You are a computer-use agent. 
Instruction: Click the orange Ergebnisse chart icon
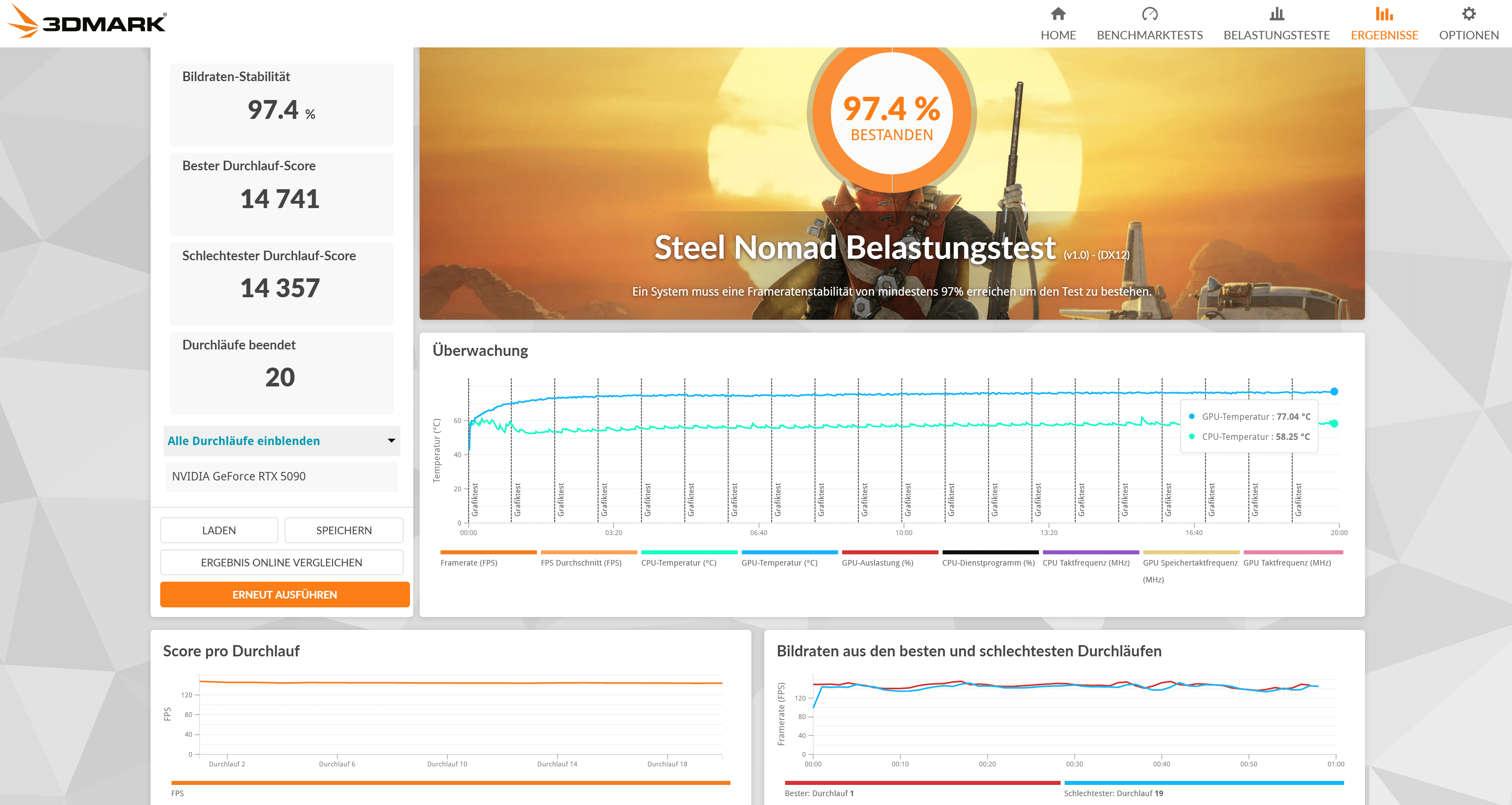click(1383, 14)
